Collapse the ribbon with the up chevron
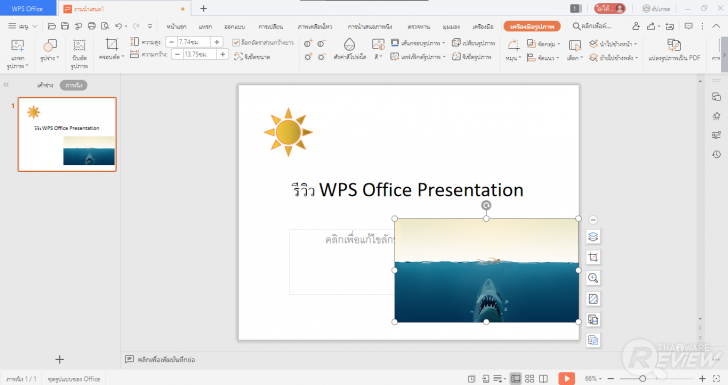728x385 pixels. click(x=716, y=26)
